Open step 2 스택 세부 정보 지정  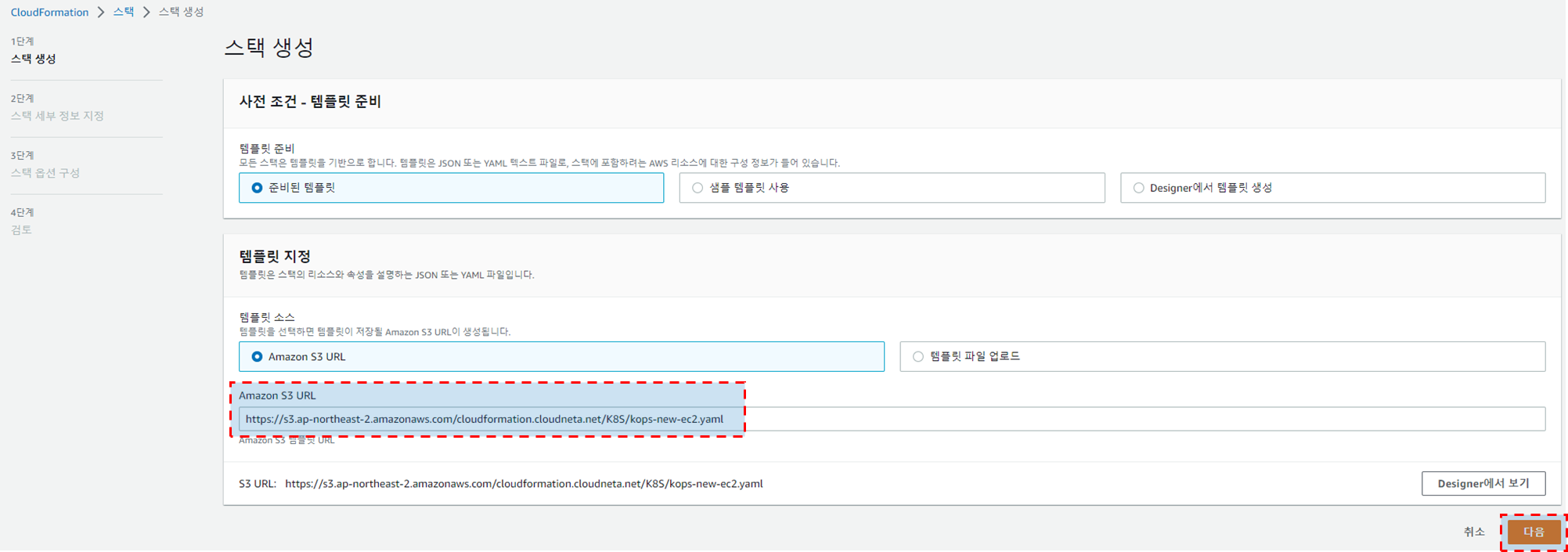tap(57, 116)
